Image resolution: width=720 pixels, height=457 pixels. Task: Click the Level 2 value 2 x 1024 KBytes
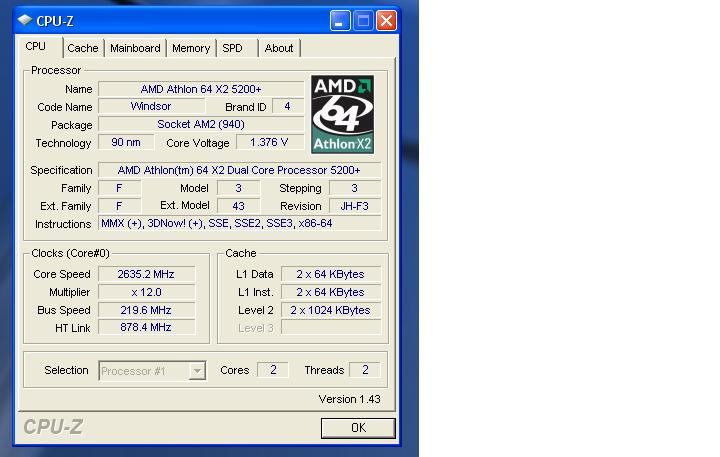point(331,310)
